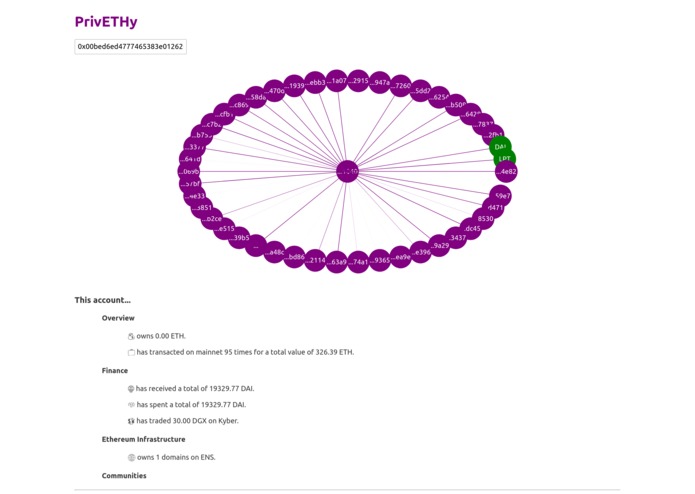Screen dimensions: 695x494
Task: Click the ...74a1 address node
Action: 358,262
